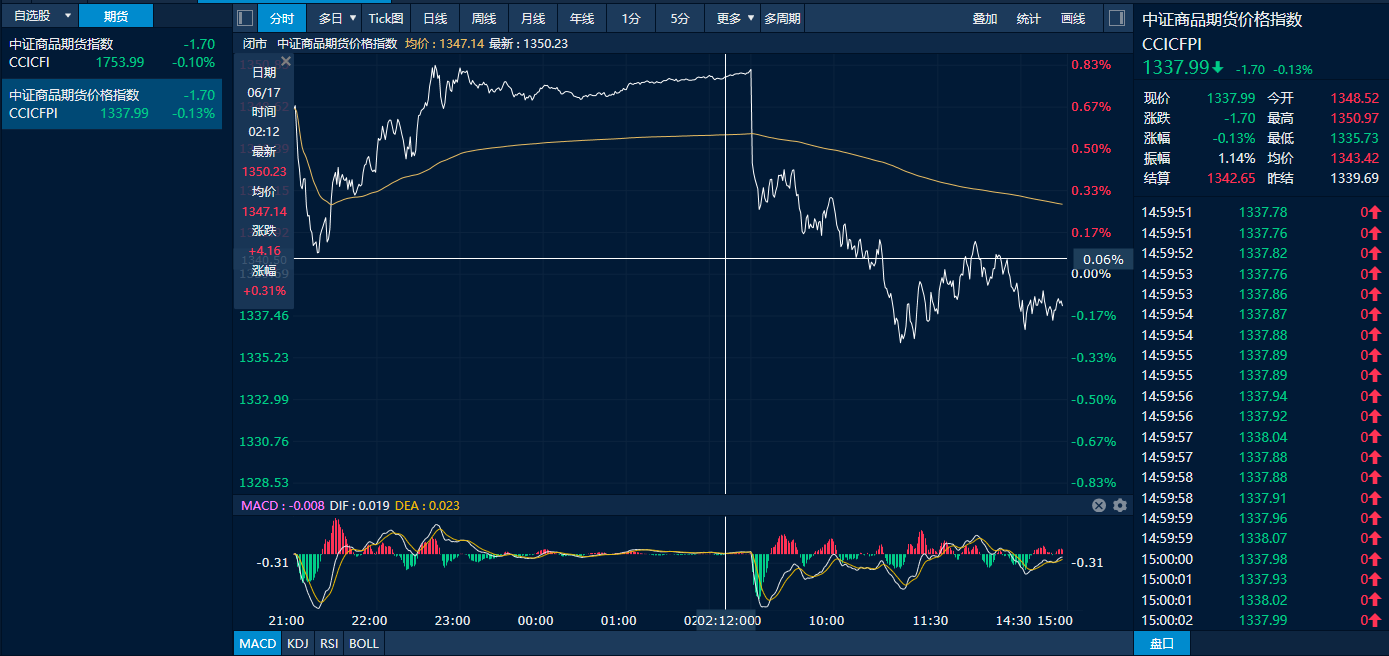Image resolution: width=1389 pixels, height=656 pixels.
Task: Show the BOLL indicator
Action: click(x=363, y=643)
